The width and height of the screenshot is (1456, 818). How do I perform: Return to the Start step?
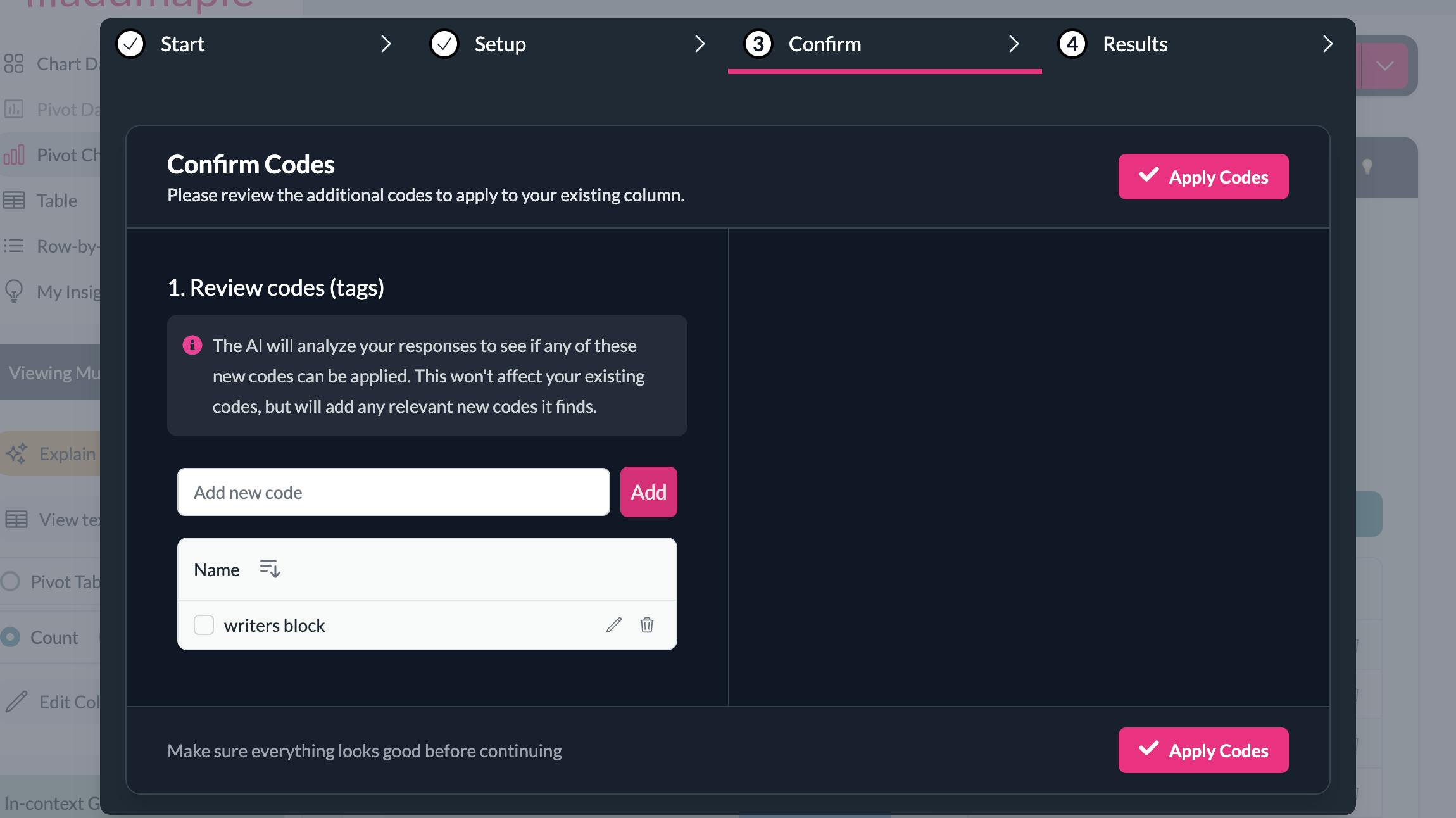tap(182, 44)
